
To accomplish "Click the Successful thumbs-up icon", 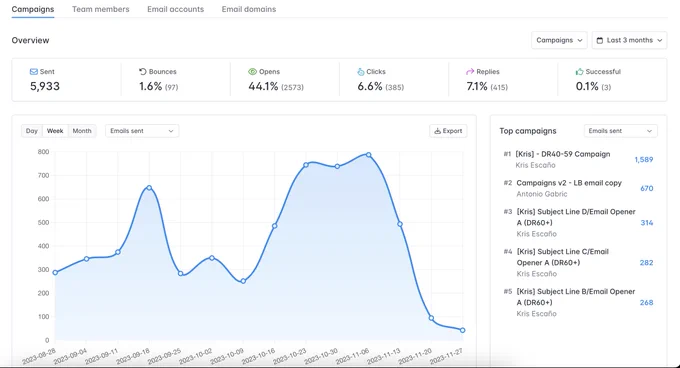I will [579, 72].
